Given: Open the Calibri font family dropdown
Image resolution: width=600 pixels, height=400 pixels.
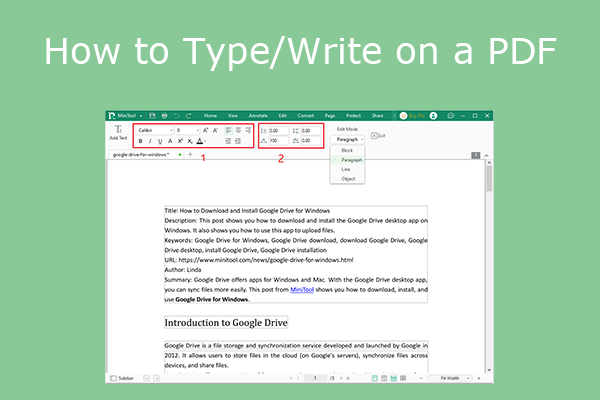Looking at the screenshot, I should [155, 131].
